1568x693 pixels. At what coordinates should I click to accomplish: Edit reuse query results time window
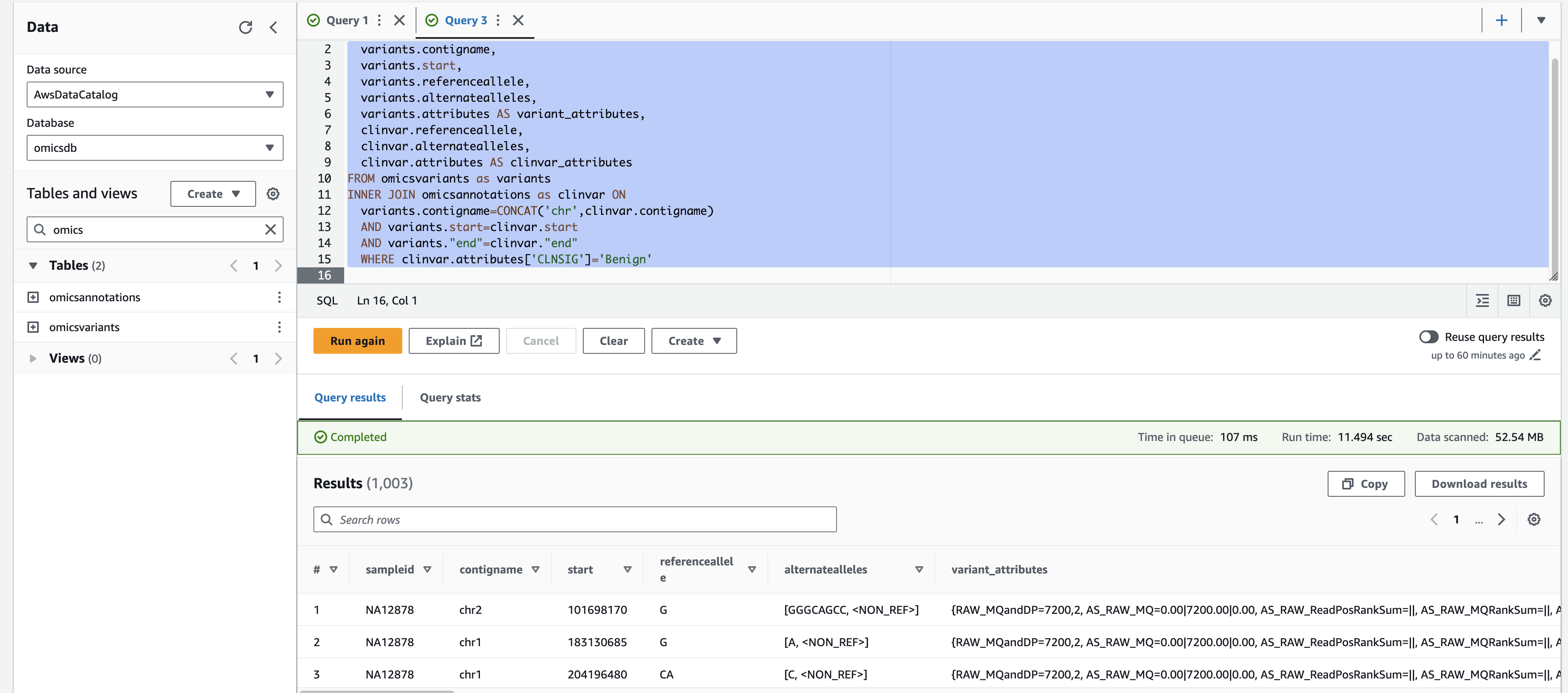click(1536, 355)
